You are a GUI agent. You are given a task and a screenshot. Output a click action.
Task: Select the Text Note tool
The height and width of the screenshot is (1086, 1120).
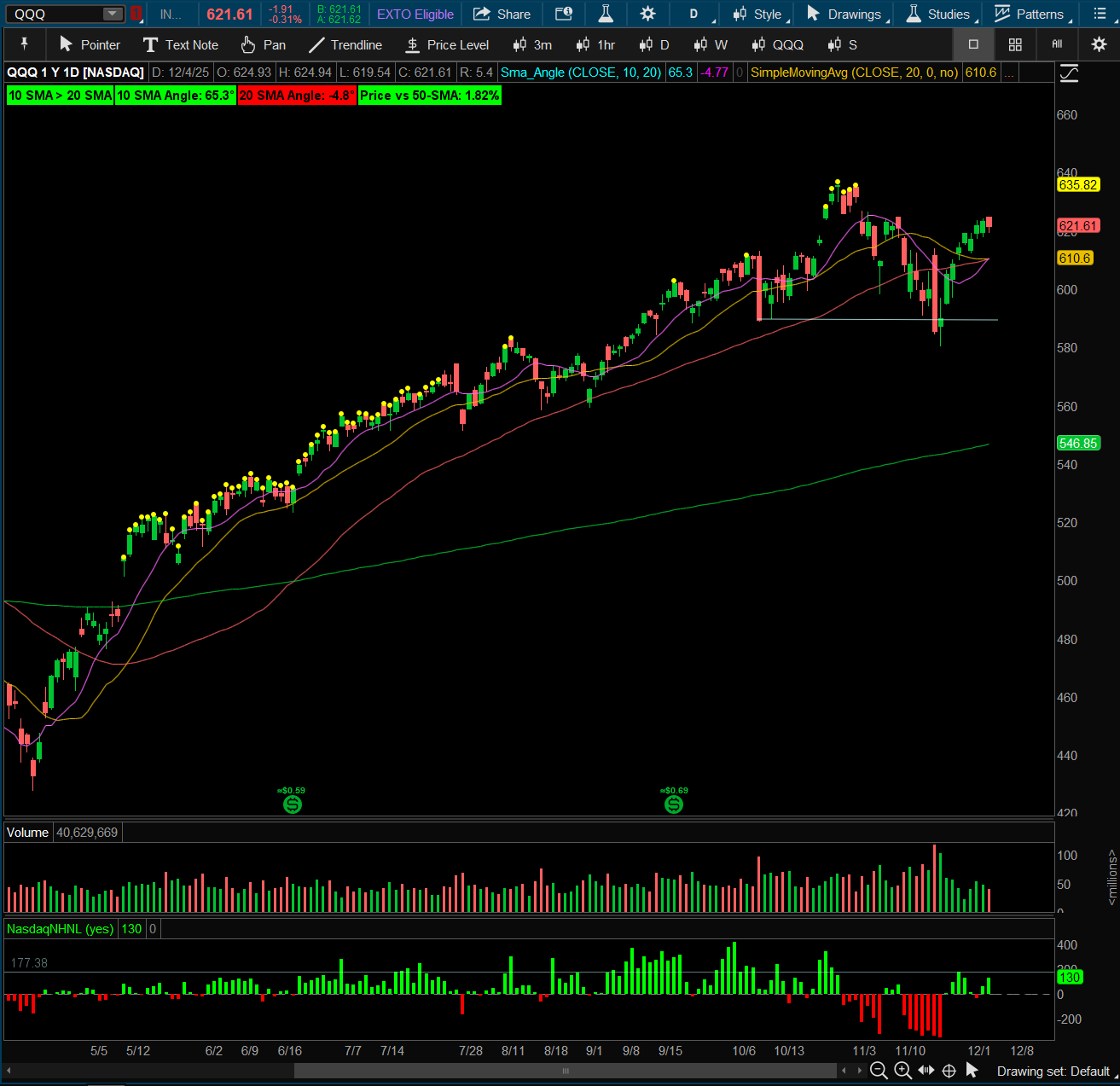(181, 44)
